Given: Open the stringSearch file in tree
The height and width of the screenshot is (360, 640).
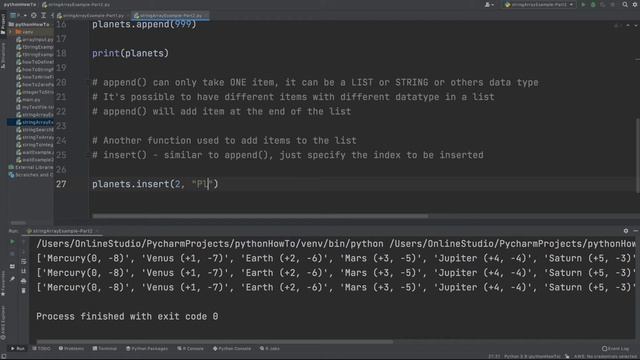Looking at the screenshot, I should point(34,130).
